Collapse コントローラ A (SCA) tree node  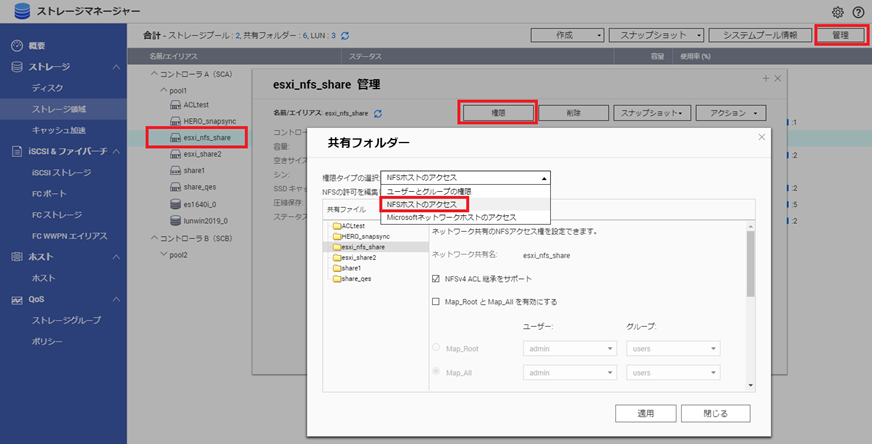154,74
